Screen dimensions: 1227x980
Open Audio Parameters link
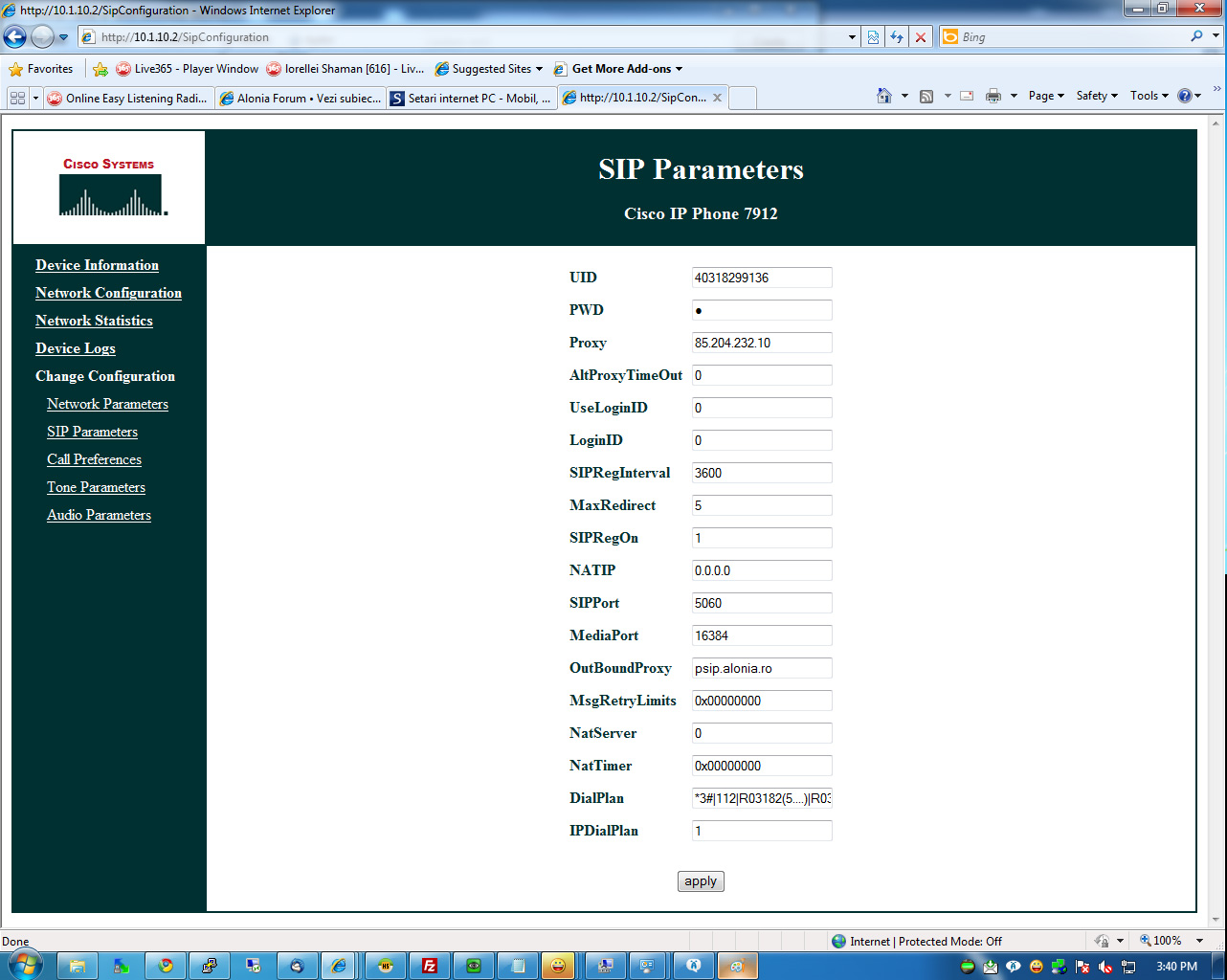coord(99,515)
